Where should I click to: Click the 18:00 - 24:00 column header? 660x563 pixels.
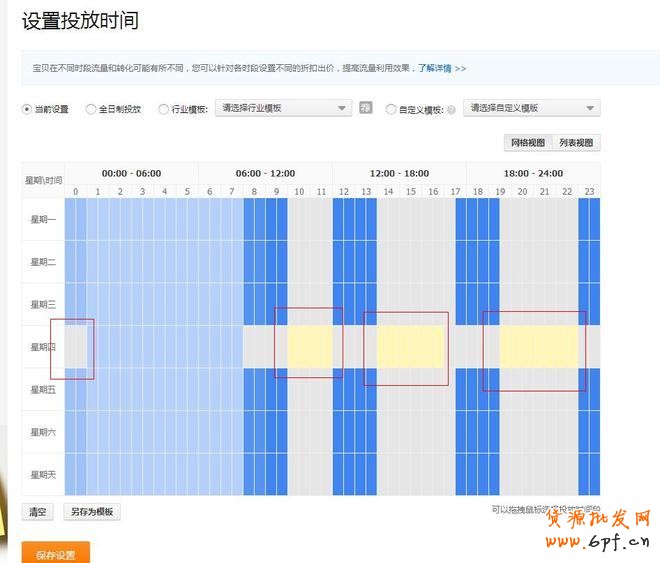coord(533,173)
